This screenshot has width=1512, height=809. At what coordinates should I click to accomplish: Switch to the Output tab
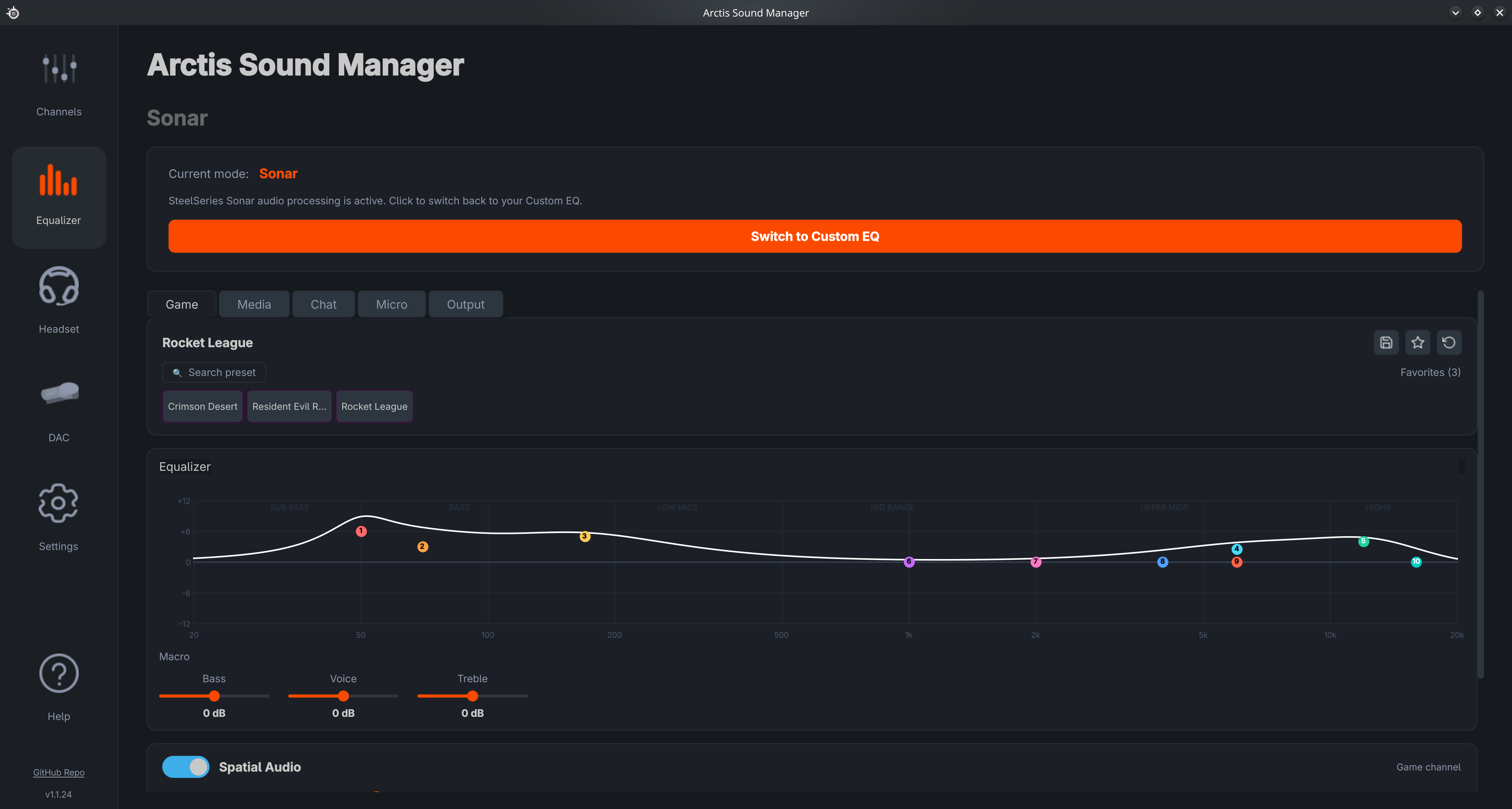[x=466, y=304]
